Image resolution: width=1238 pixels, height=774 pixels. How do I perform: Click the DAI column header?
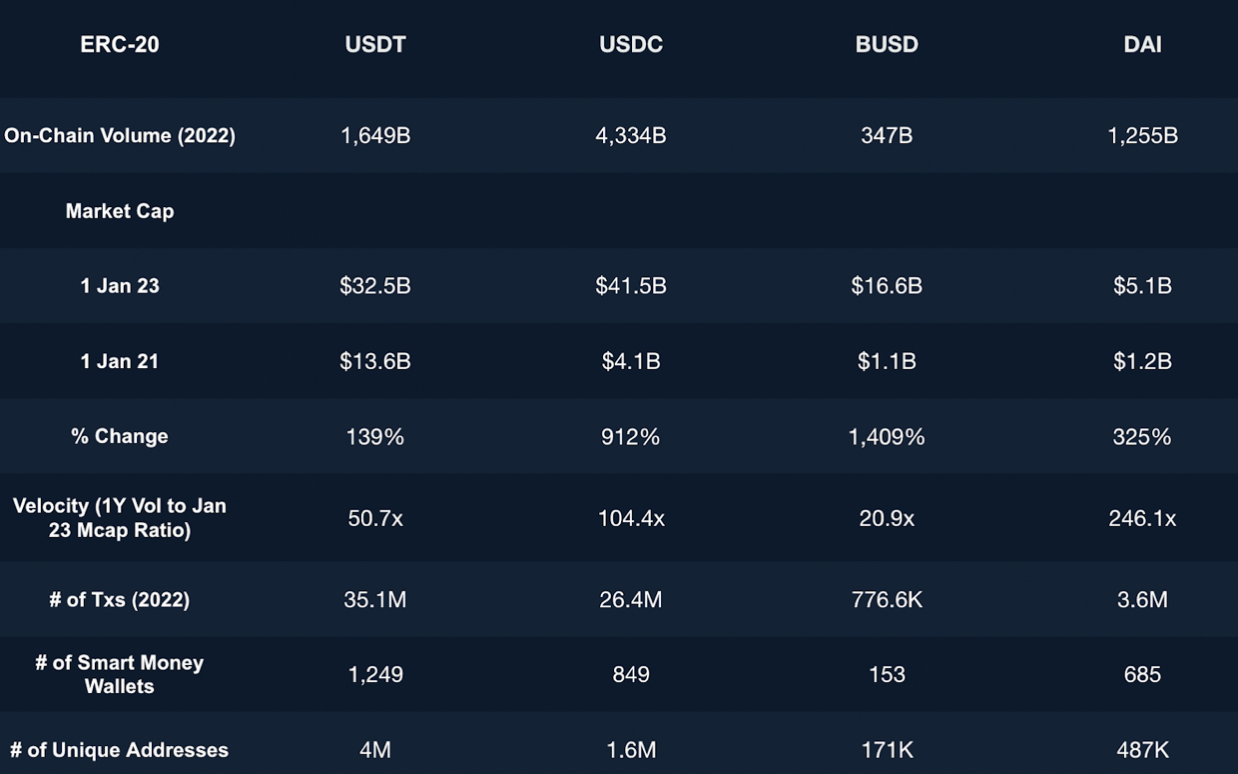pos(1142,45)
